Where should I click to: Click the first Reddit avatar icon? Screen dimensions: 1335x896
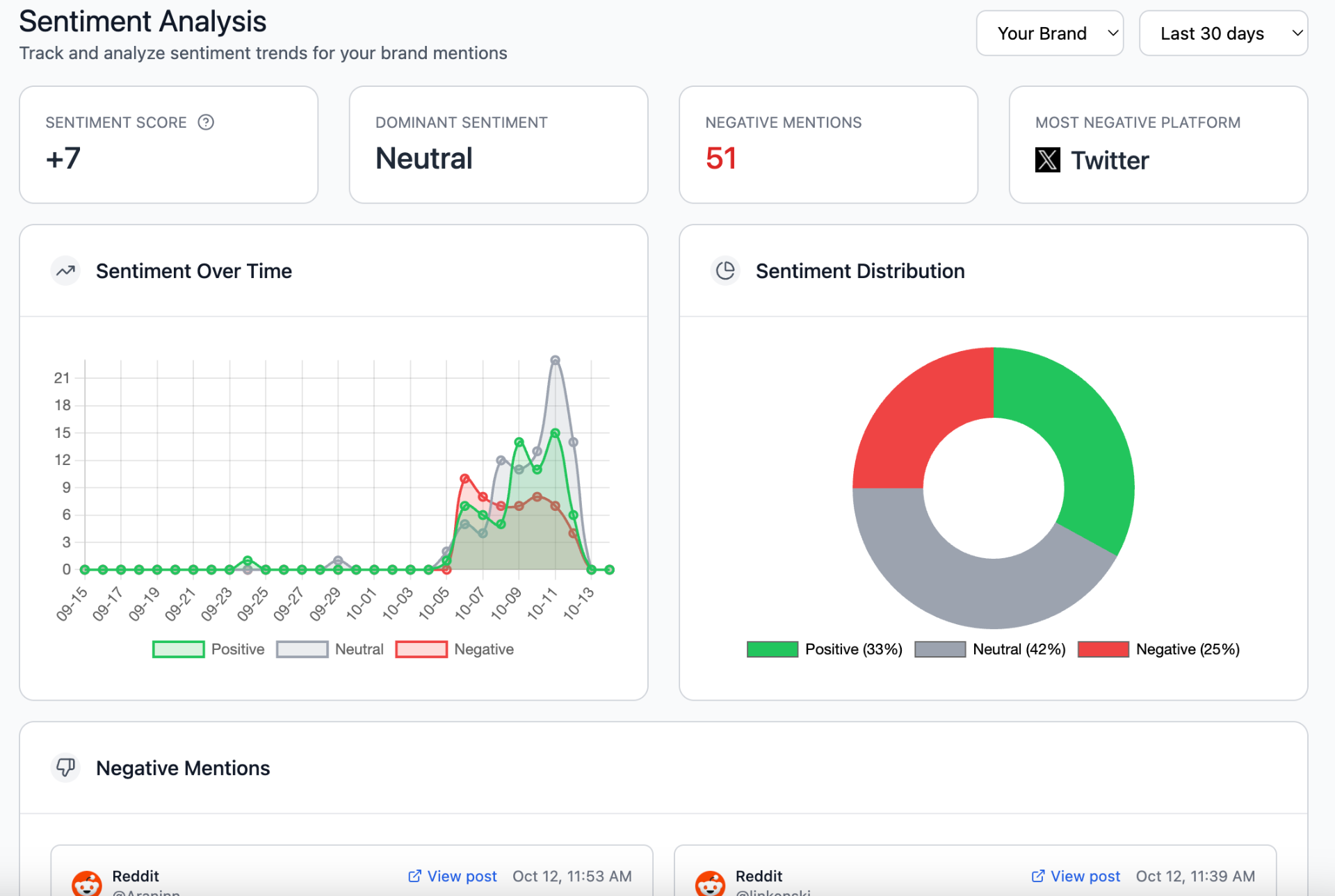click(87, 883)
